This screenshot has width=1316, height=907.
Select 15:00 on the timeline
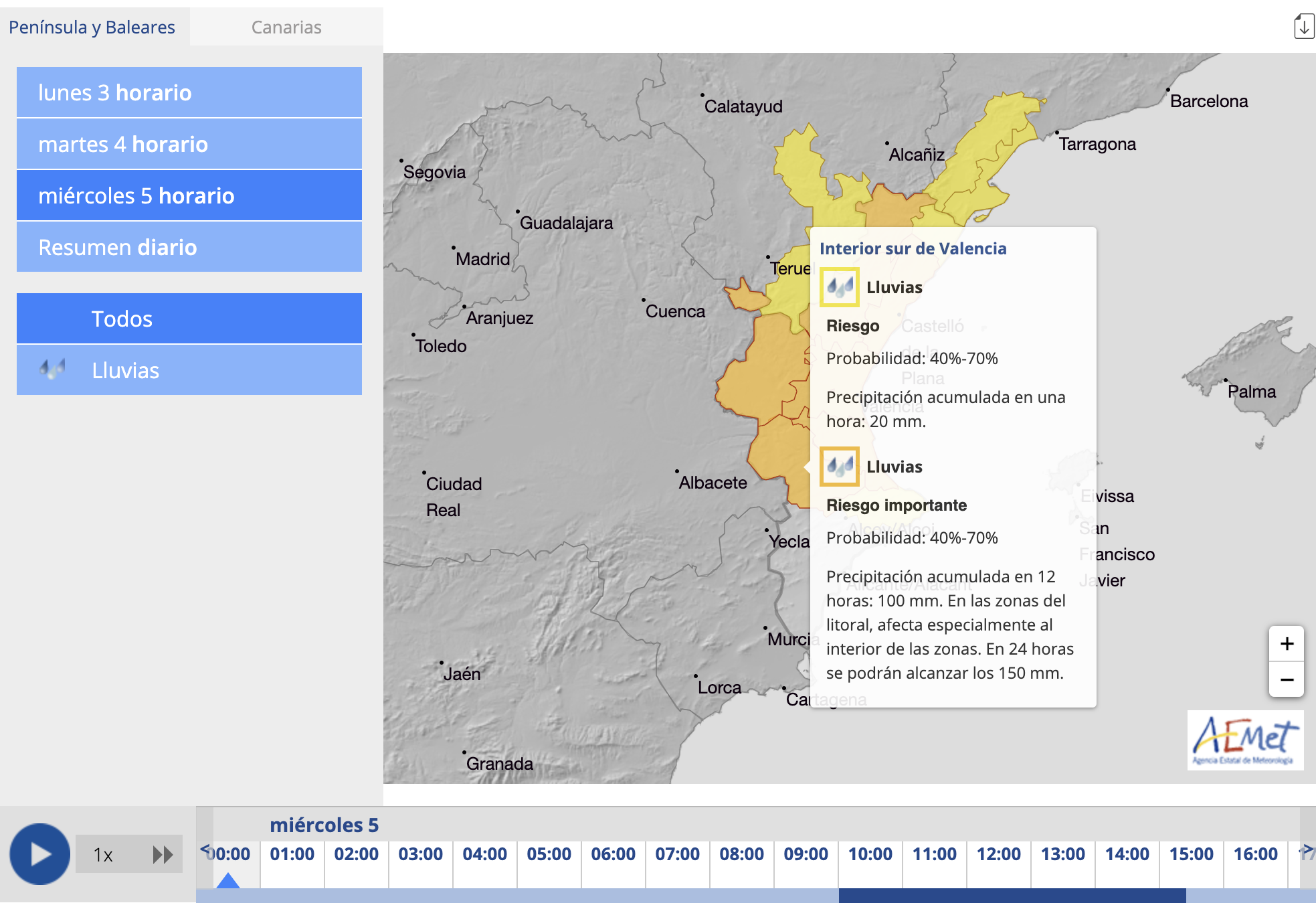(1192, 854)
